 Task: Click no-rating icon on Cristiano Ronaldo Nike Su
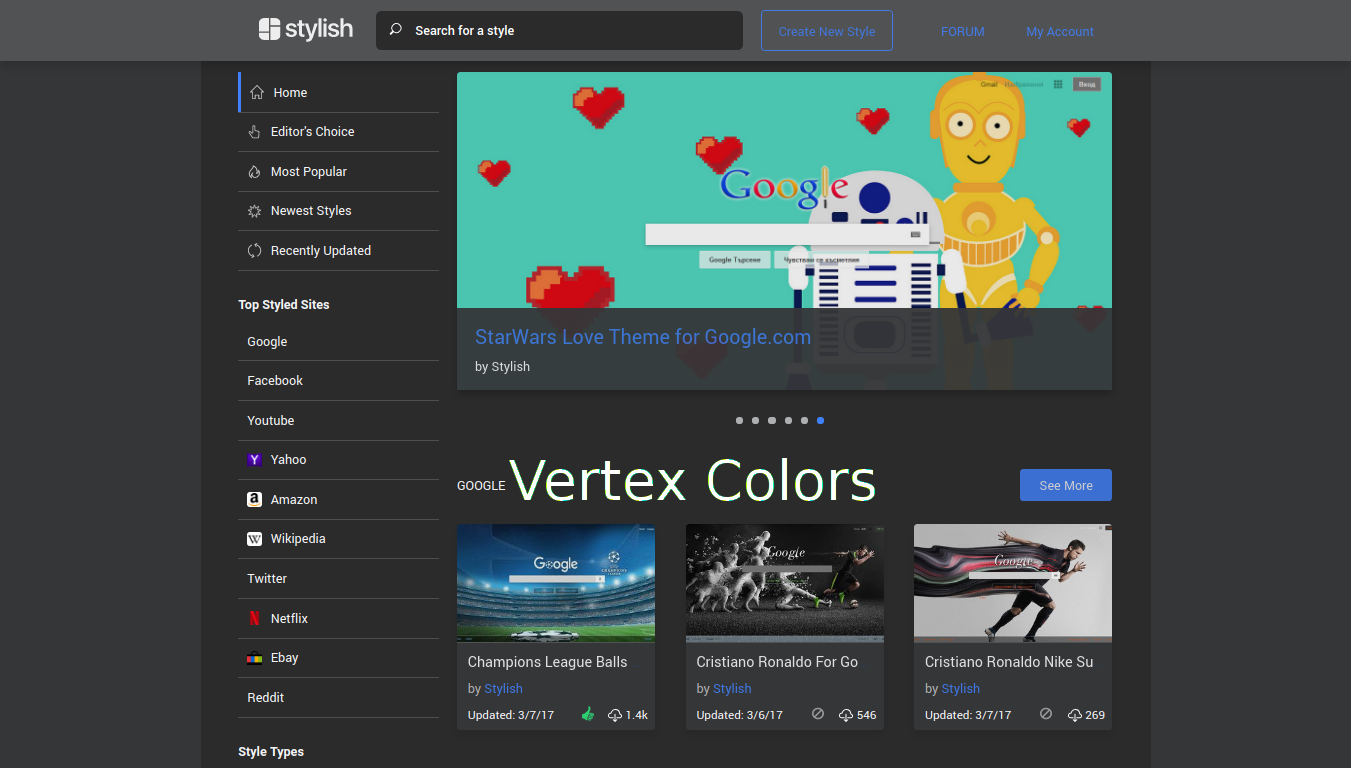(x=1046, y=714)
